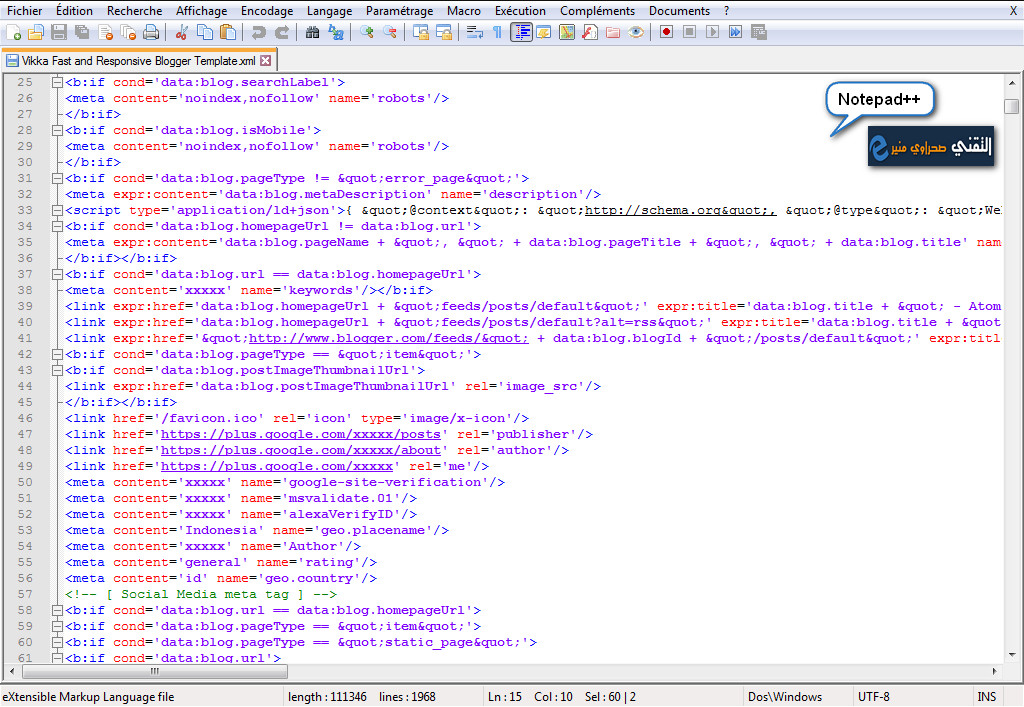Viewport: 1024px width, 707px height.
Task: Collapse the fold at line 25
Action: [x=56, y=82]
